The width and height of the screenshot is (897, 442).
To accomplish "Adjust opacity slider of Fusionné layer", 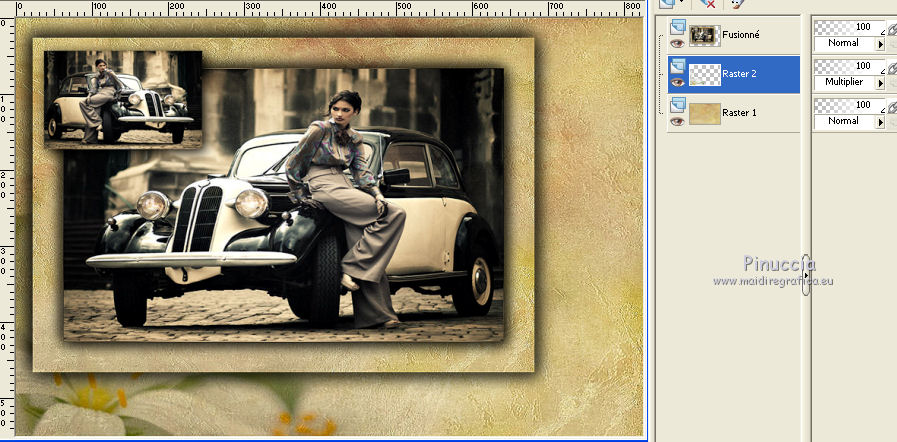I will pyautogui.click(x=849, y=27).
